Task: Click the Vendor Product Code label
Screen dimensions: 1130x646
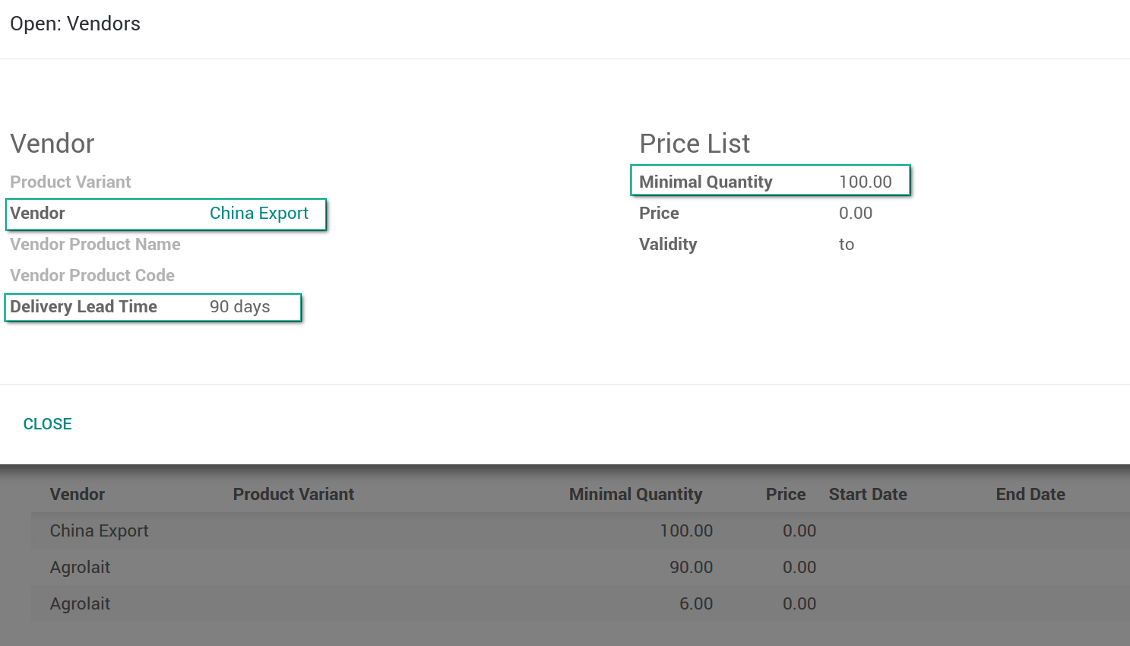Action: 92,275
